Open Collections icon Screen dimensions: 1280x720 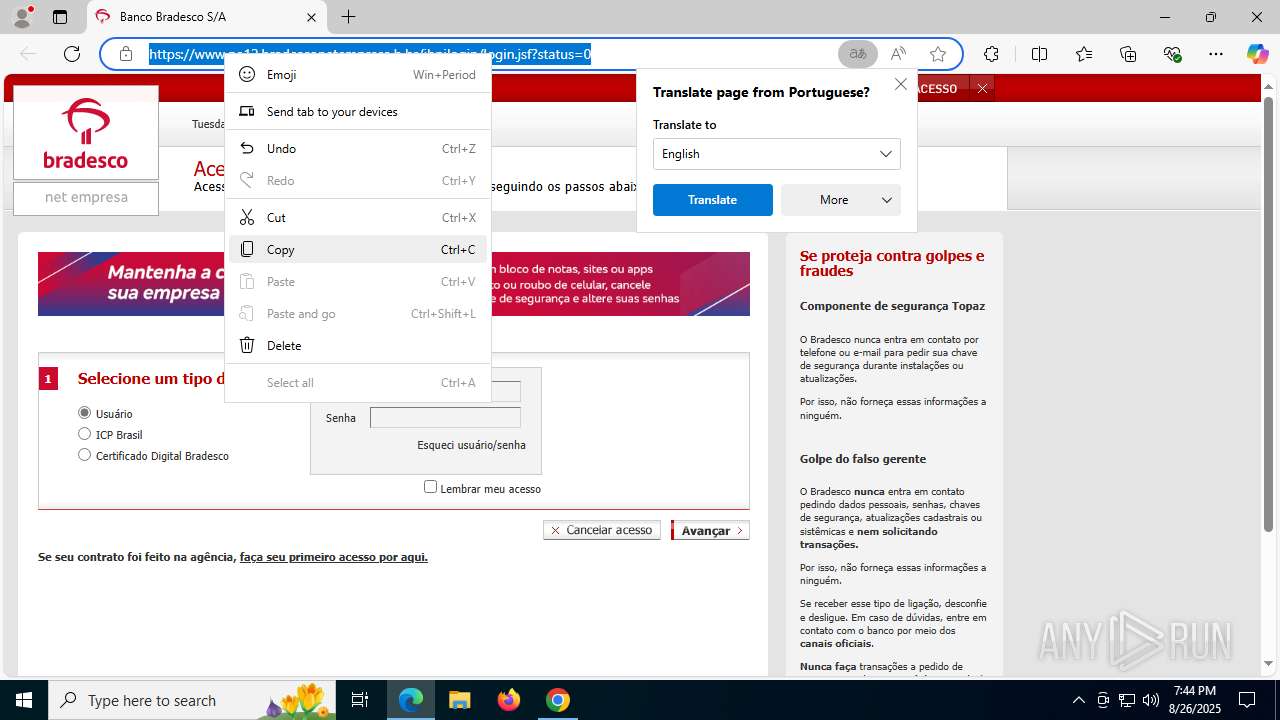(x=1128, y=54)
